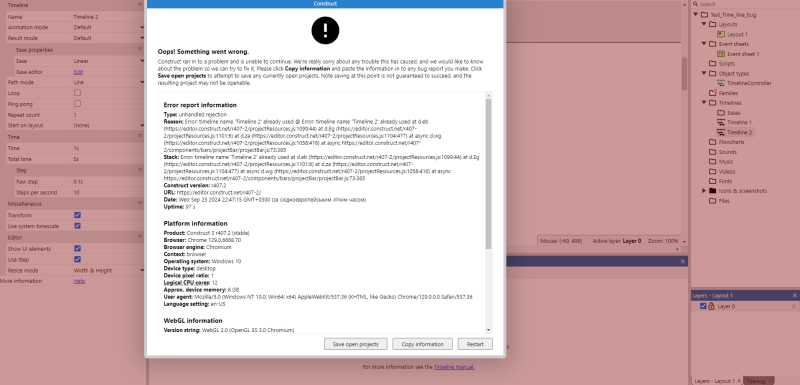Image resolution: width=800 pixels, height=385 pixels.
Task: Uncheck the Use Step checkbox
Action: (x=78, y=260)
